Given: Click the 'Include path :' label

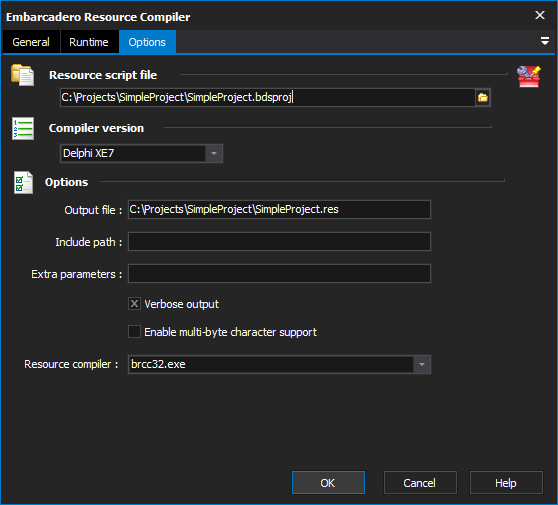Looking at the screenshot, I should click(x=89, y=242).
